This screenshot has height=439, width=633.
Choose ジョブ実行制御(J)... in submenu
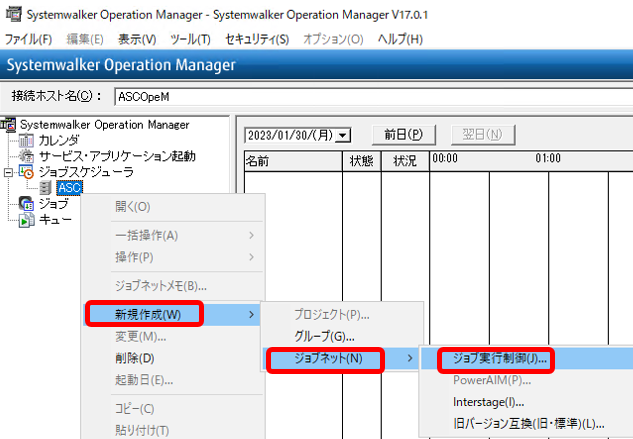click(527, 358)
